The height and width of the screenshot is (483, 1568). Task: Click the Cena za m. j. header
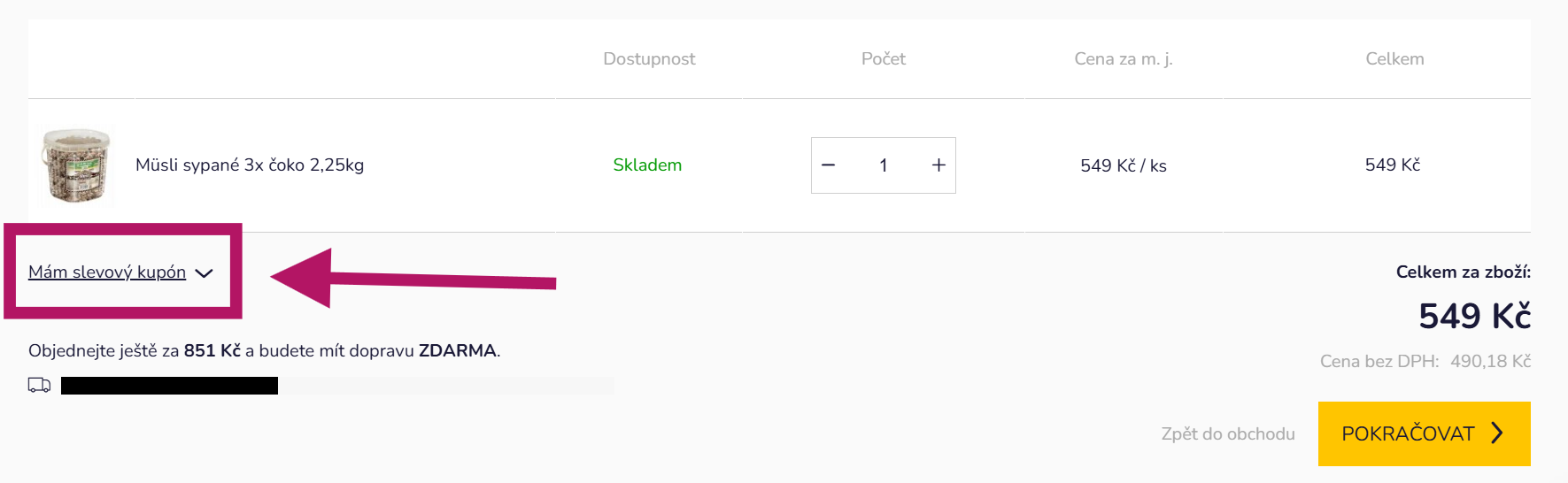(1123, 59)
